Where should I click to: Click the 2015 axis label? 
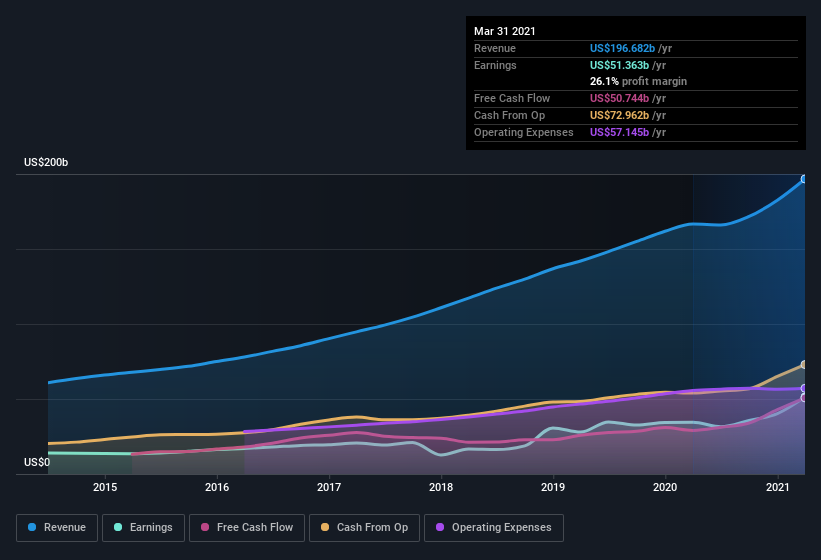(105, 487)
